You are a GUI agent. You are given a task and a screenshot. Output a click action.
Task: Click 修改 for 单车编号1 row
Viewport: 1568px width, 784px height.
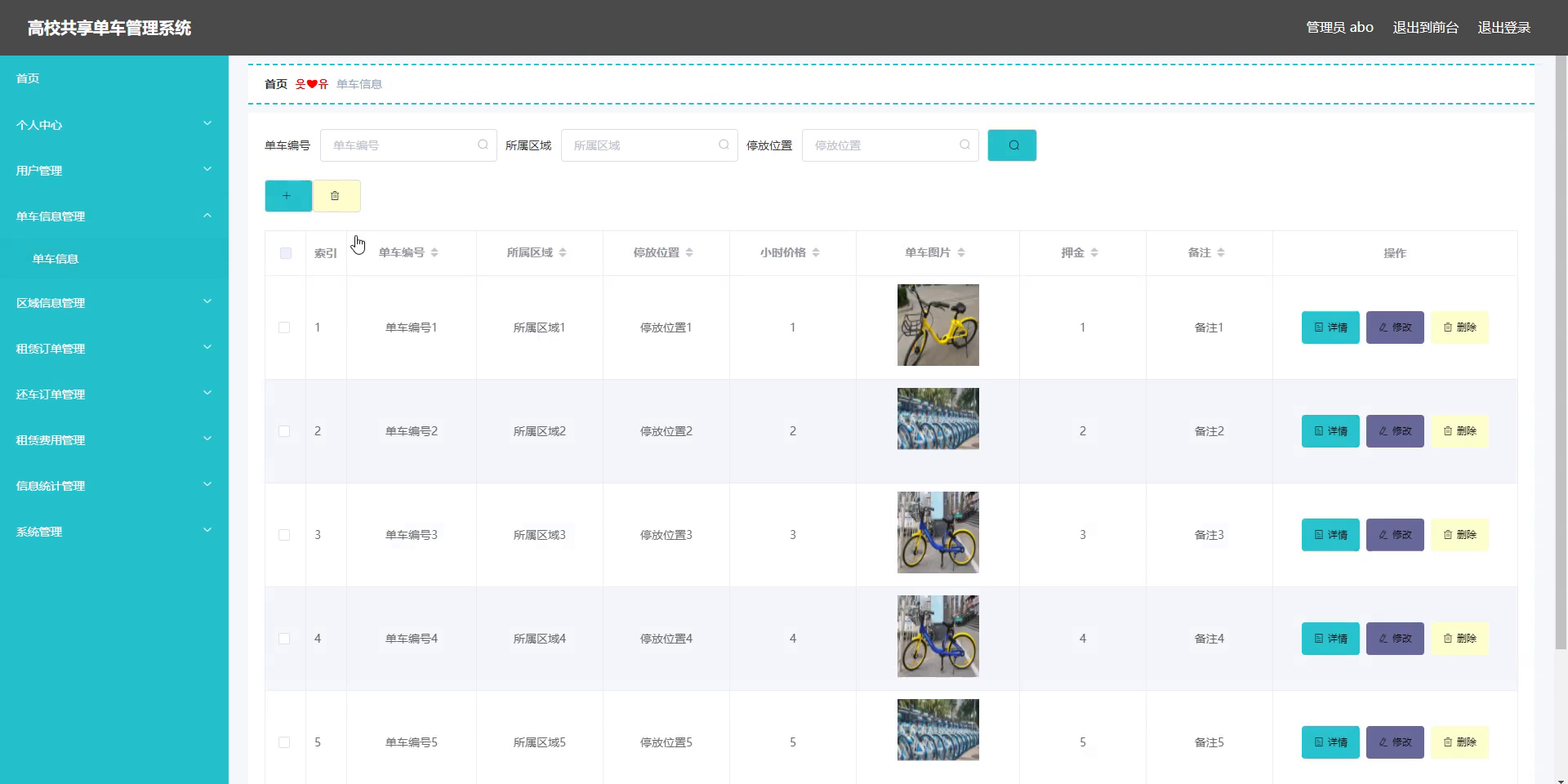(x=1395, y=327)
